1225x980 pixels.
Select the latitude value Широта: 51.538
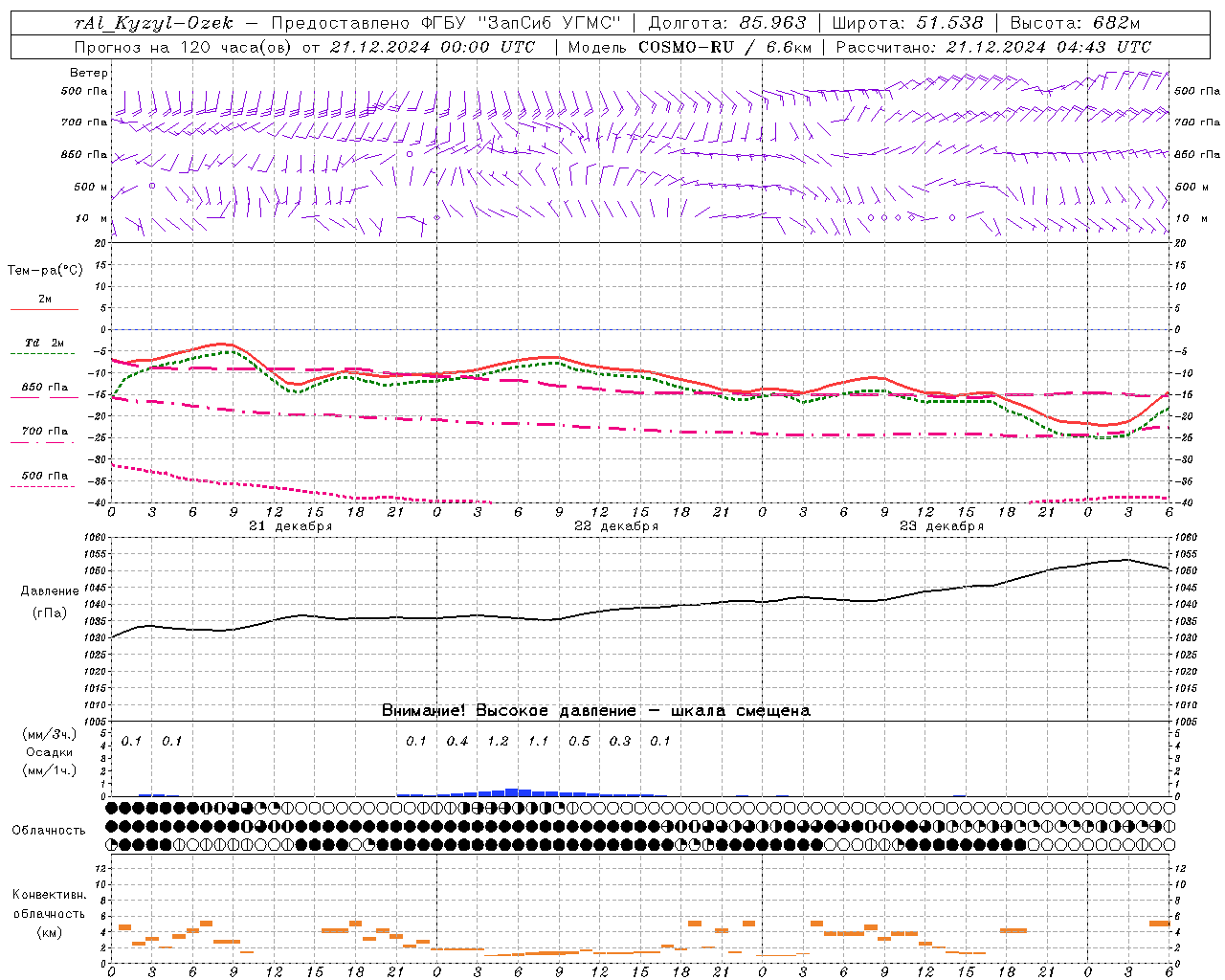pos(907,24)
